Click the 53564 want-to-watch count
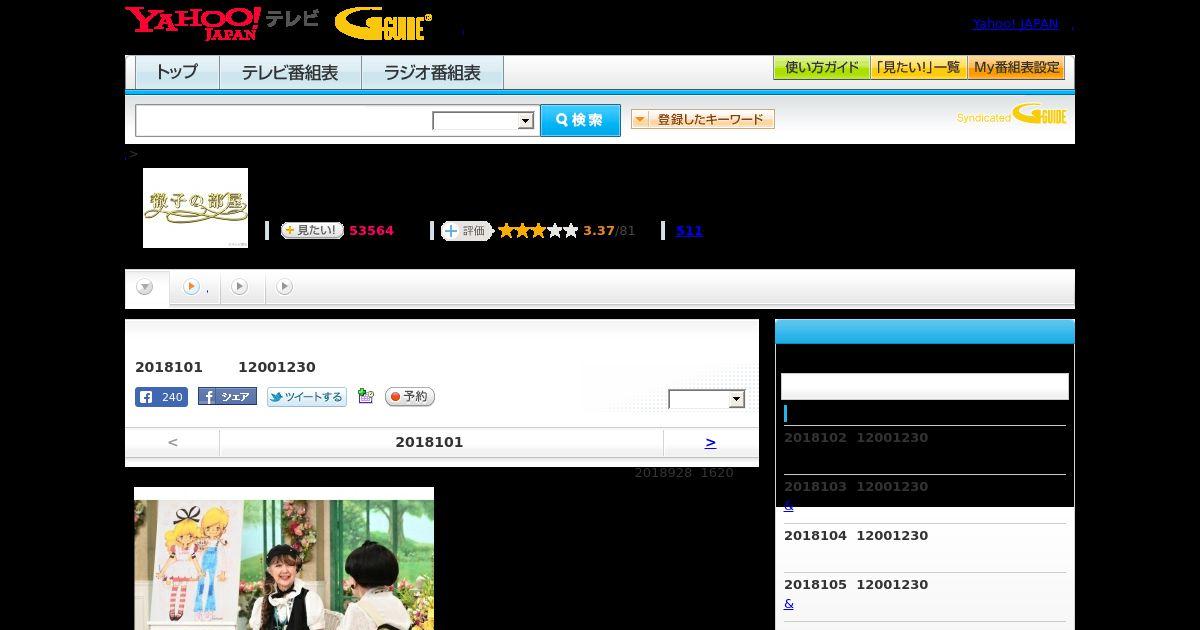Screen dimensions: 1200x630 [x=371, y=231]
